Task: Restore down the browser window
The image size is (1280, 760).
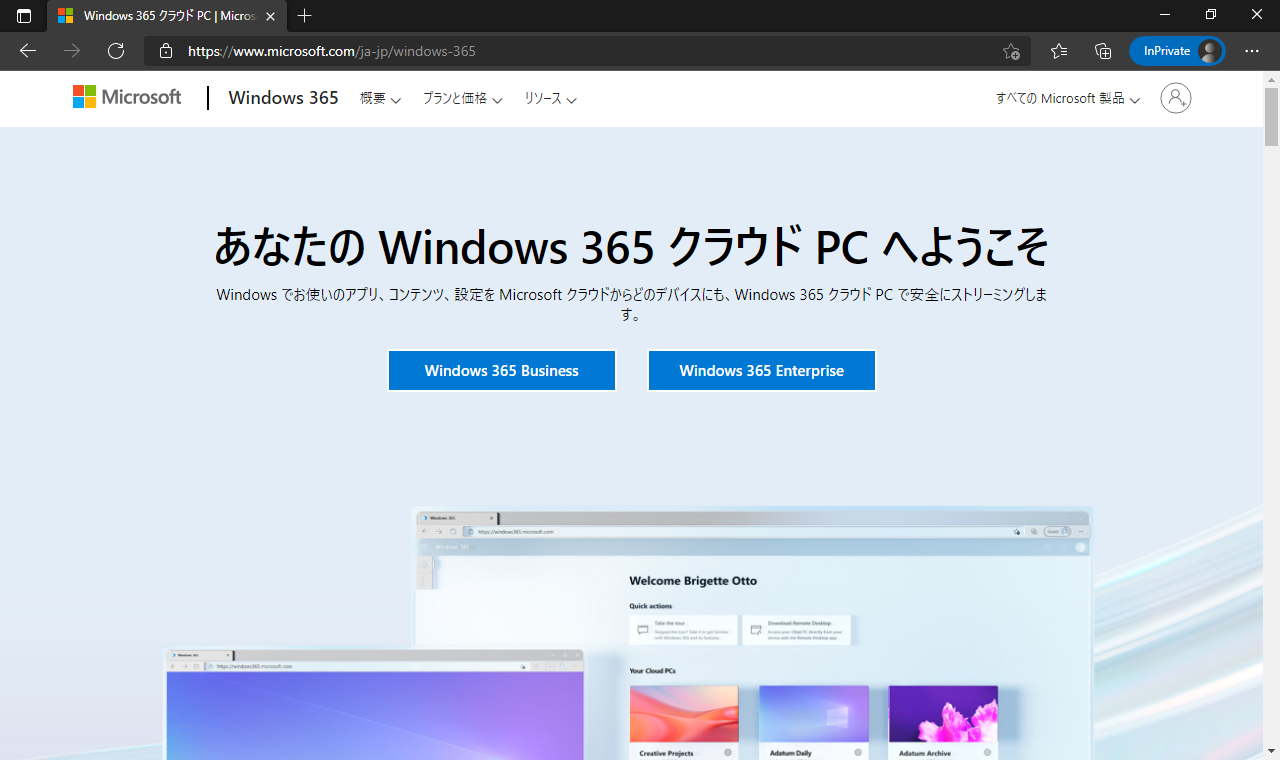Action: [1211, 15]
